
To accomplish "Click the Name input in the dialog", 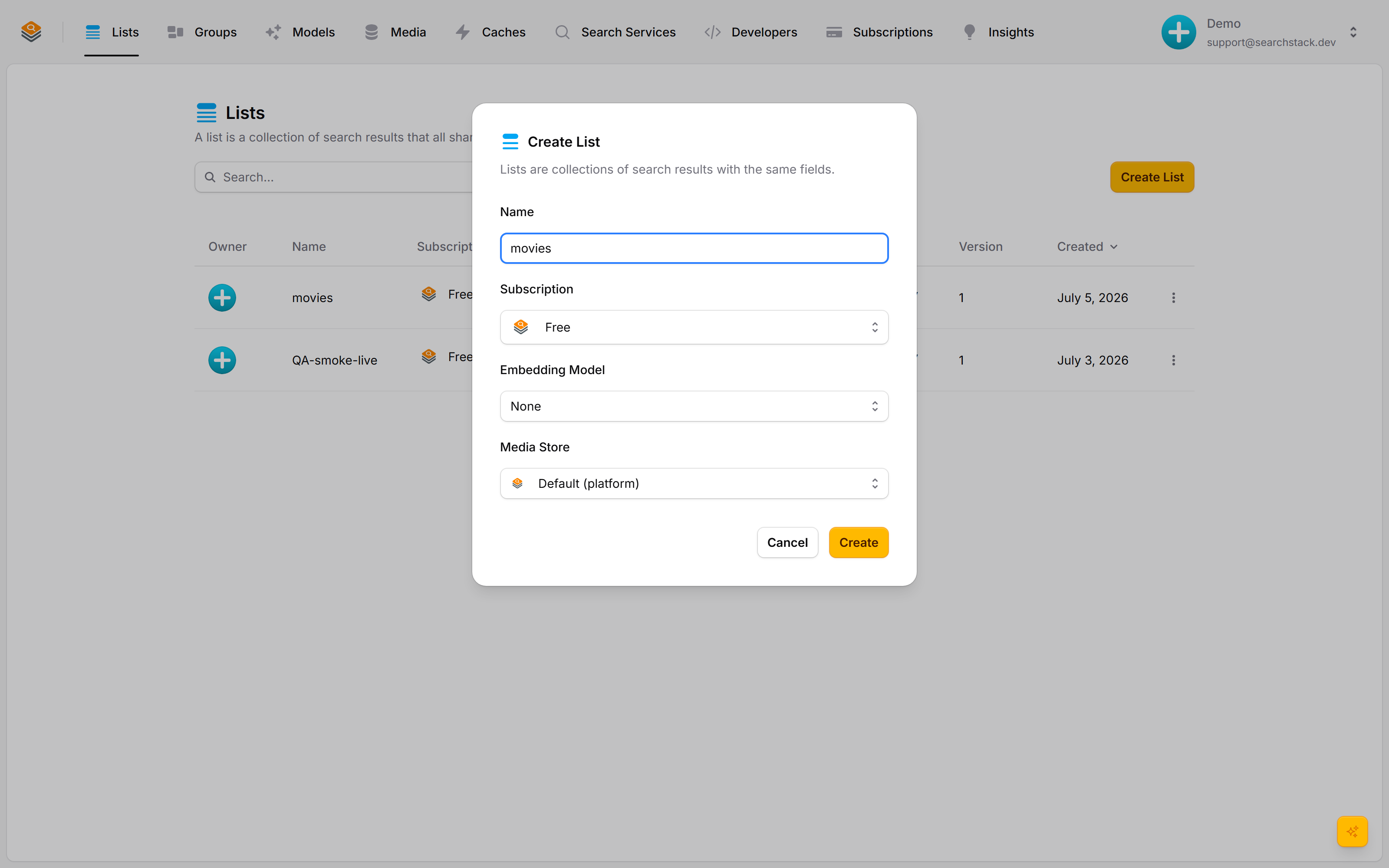I will pos(694,248).
